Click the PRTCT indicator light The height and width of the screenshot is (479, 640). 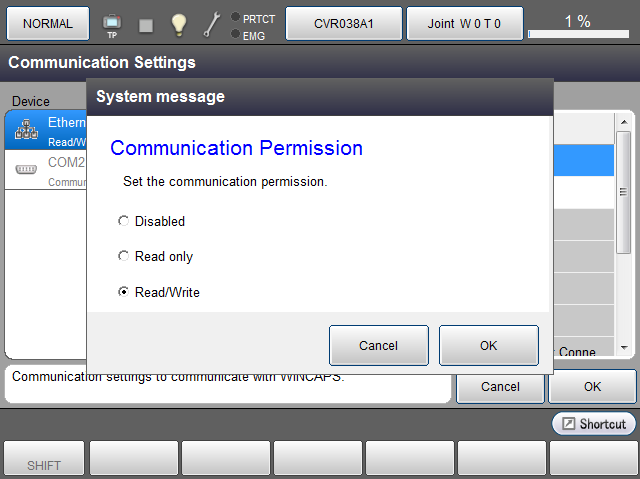(235, 17)
